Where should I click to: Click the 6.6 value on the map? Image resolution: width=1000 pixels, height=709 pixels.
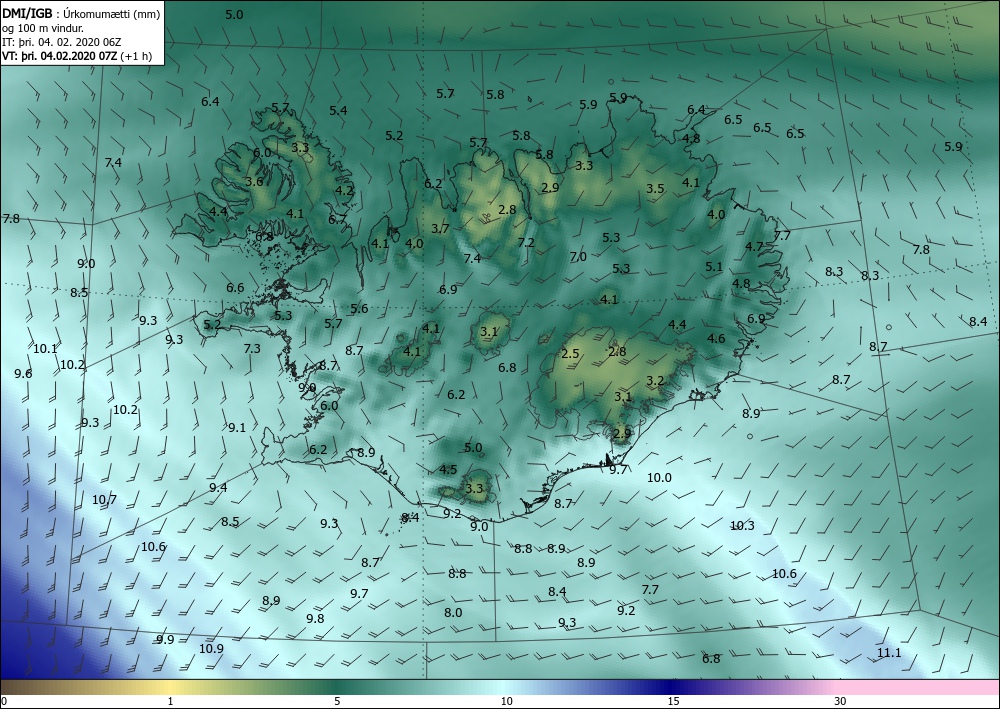(235, 288)
